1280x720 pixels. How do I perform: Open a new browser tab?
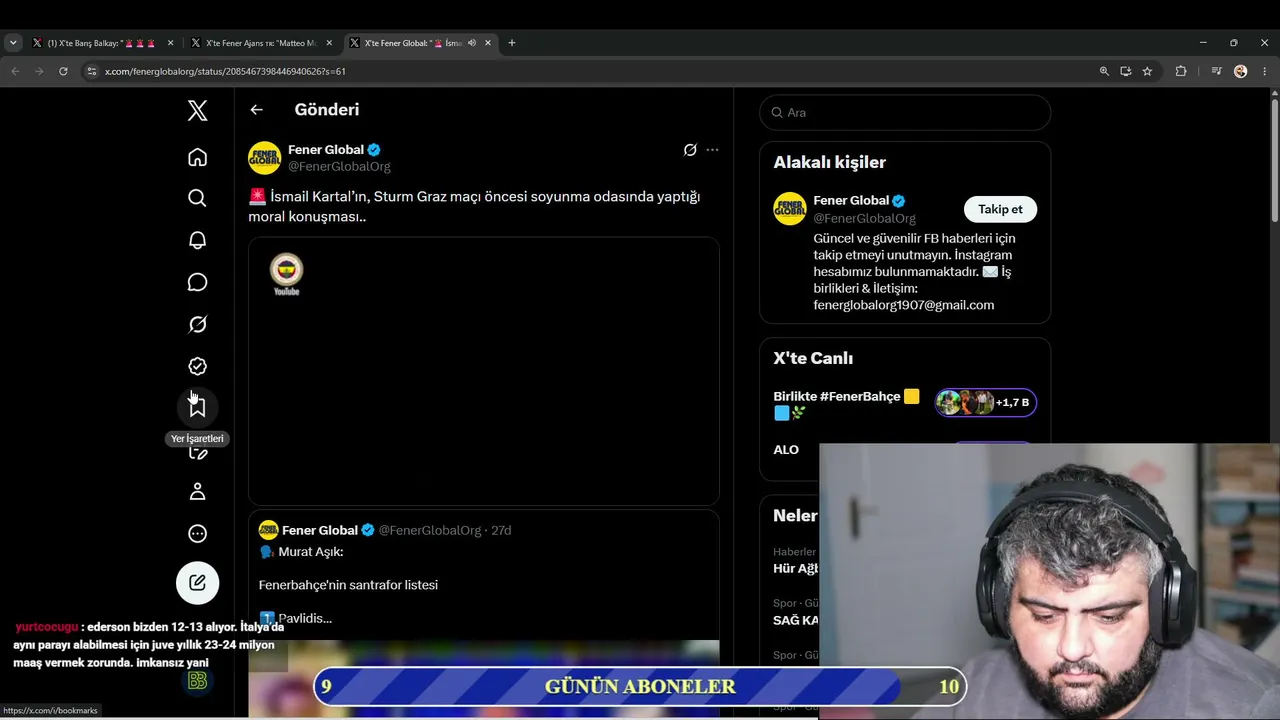(x=512, y=43)
